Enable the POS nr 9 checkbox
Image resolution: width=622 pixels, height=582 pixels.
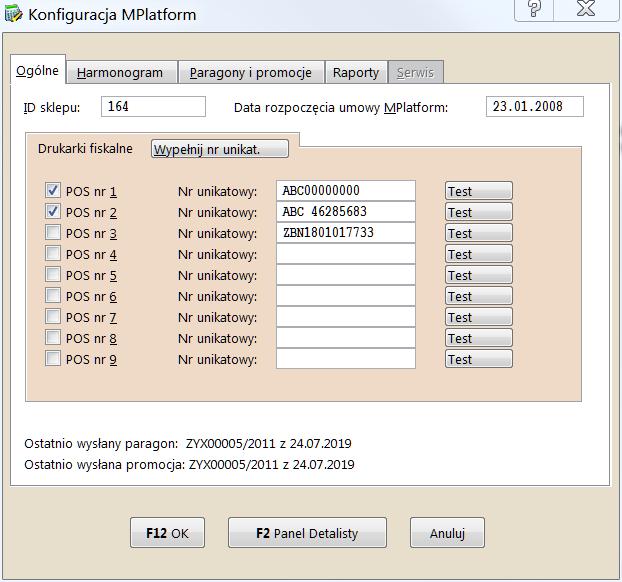tap(53, 358)
